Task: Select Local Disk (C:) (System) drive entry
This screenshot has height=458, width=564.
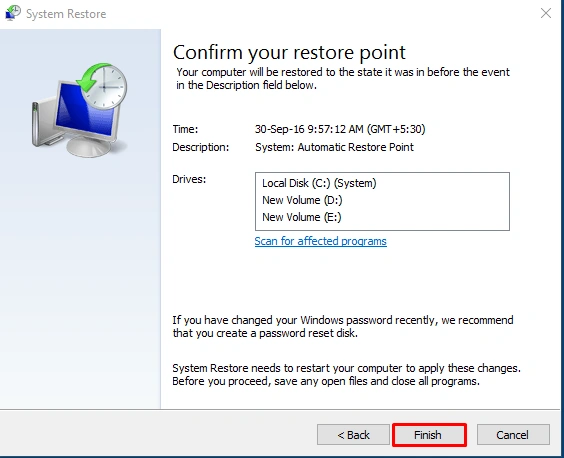Action: (x=319, y=183)
